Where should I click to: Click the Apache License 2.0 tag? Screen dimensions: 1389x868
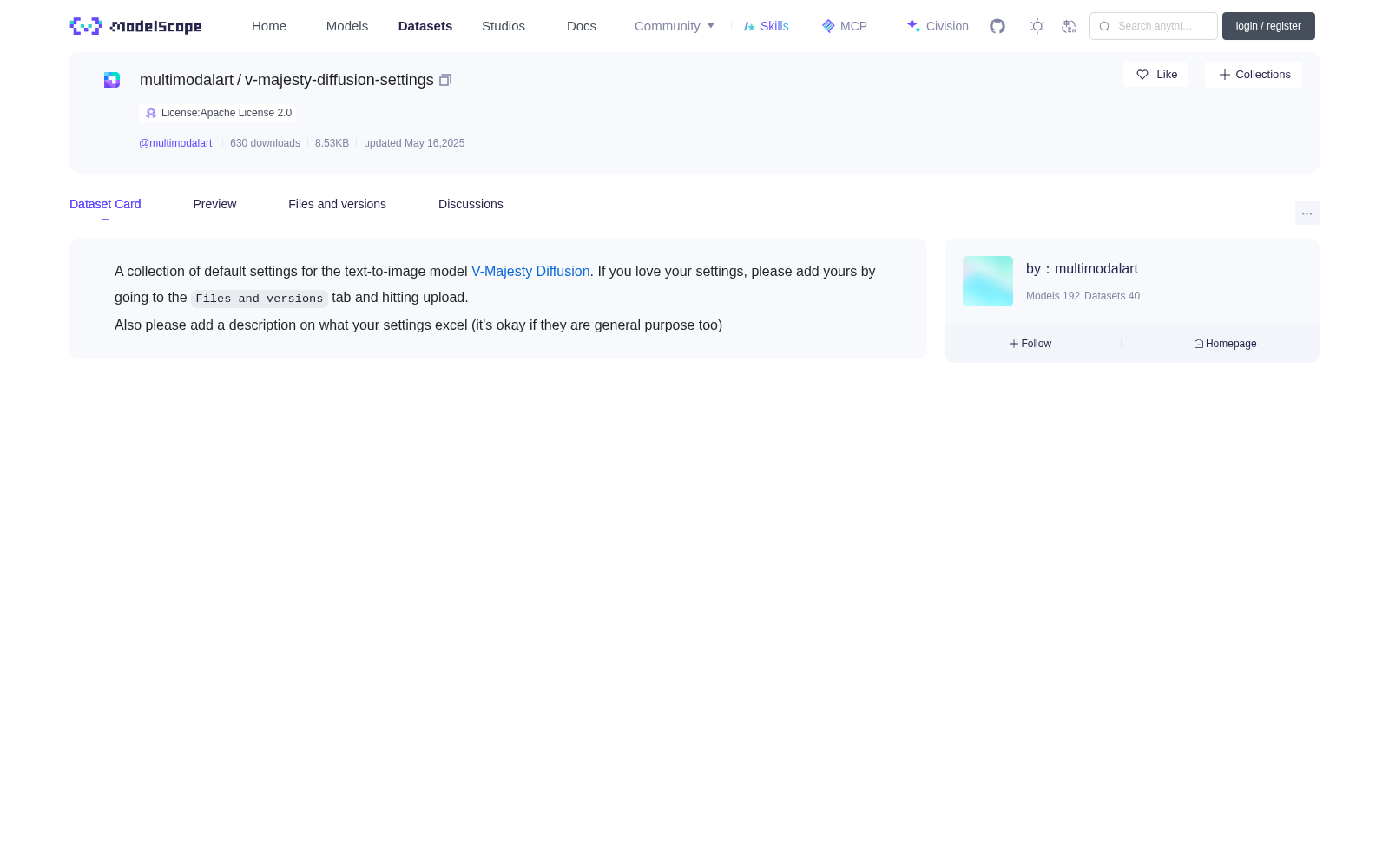coord(218,113)
